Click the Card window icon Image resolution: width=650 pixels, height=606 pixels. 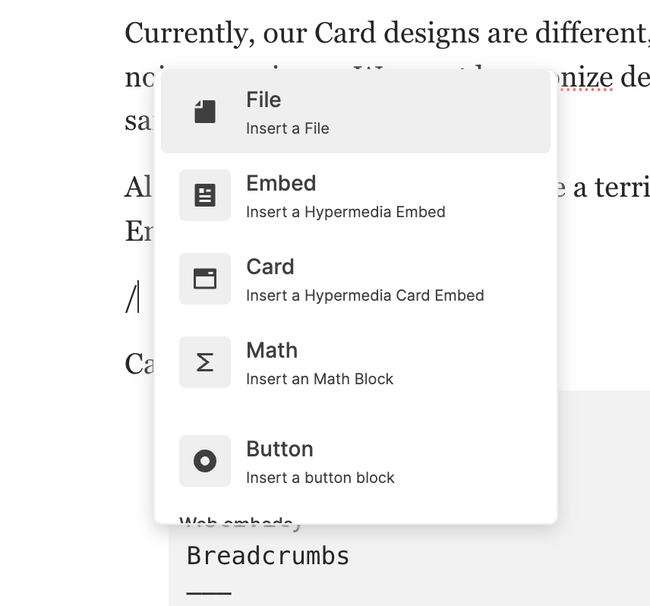point(205,279)
